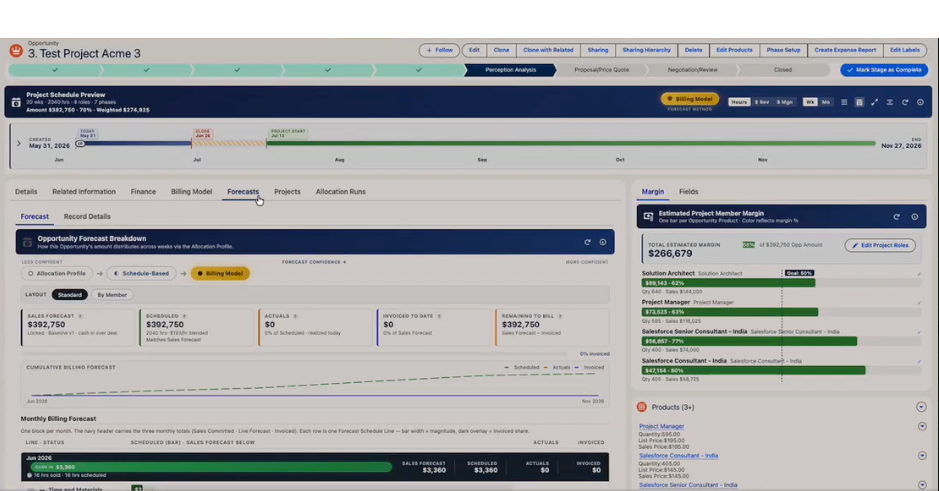Click Actuals card help icon
The width and height of the screenshot is (939, 491).
pyautogui.click(x=295, y=316)
